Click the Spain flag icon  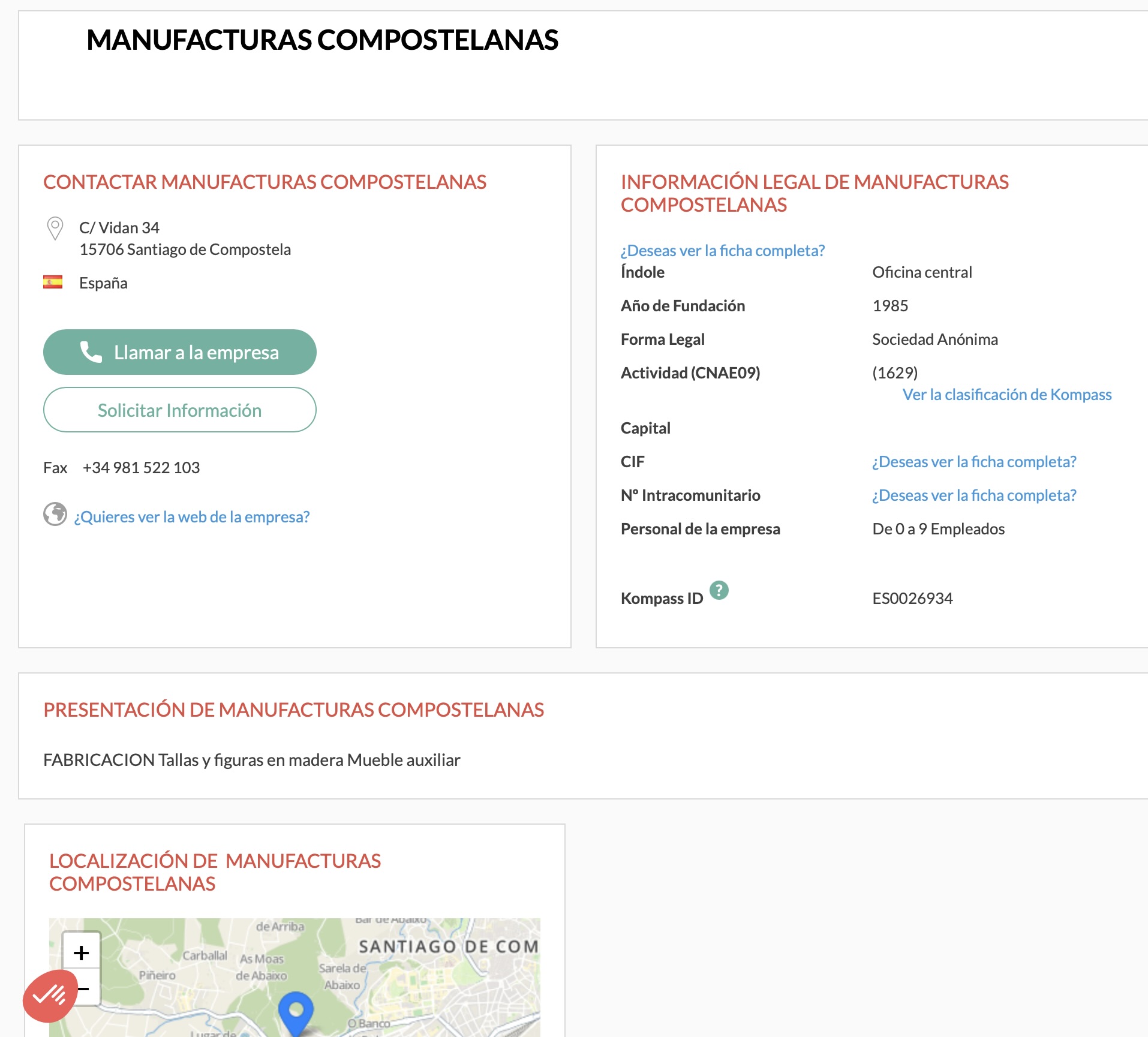(x=53, y=282)
